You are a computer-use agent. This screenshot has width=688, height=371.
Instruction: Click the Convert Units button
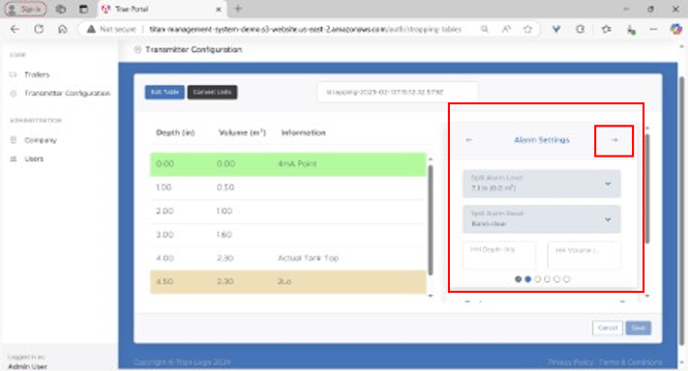point(212,92)
